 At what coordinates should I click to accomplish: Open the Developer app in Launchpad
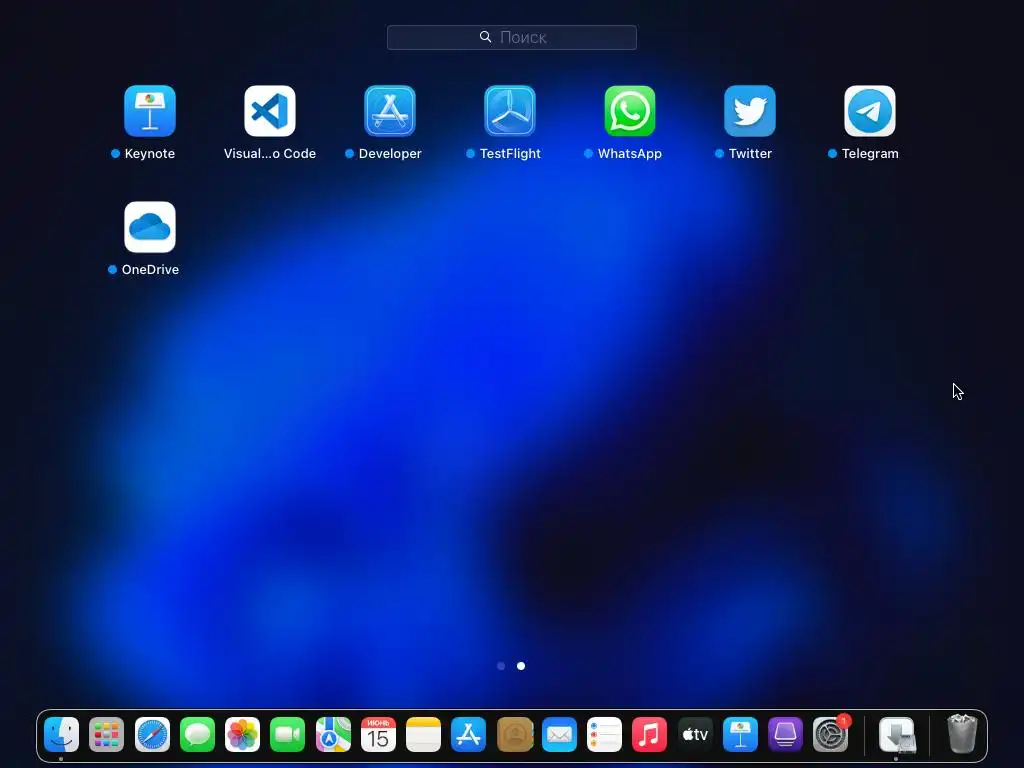tap(390, 111)
